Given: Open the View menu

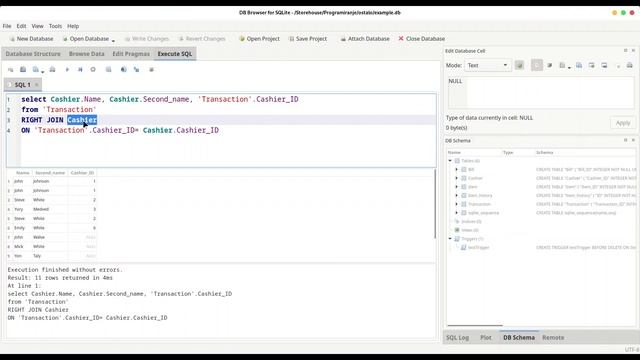Looking at the screenshot, I should pos(37,26).
